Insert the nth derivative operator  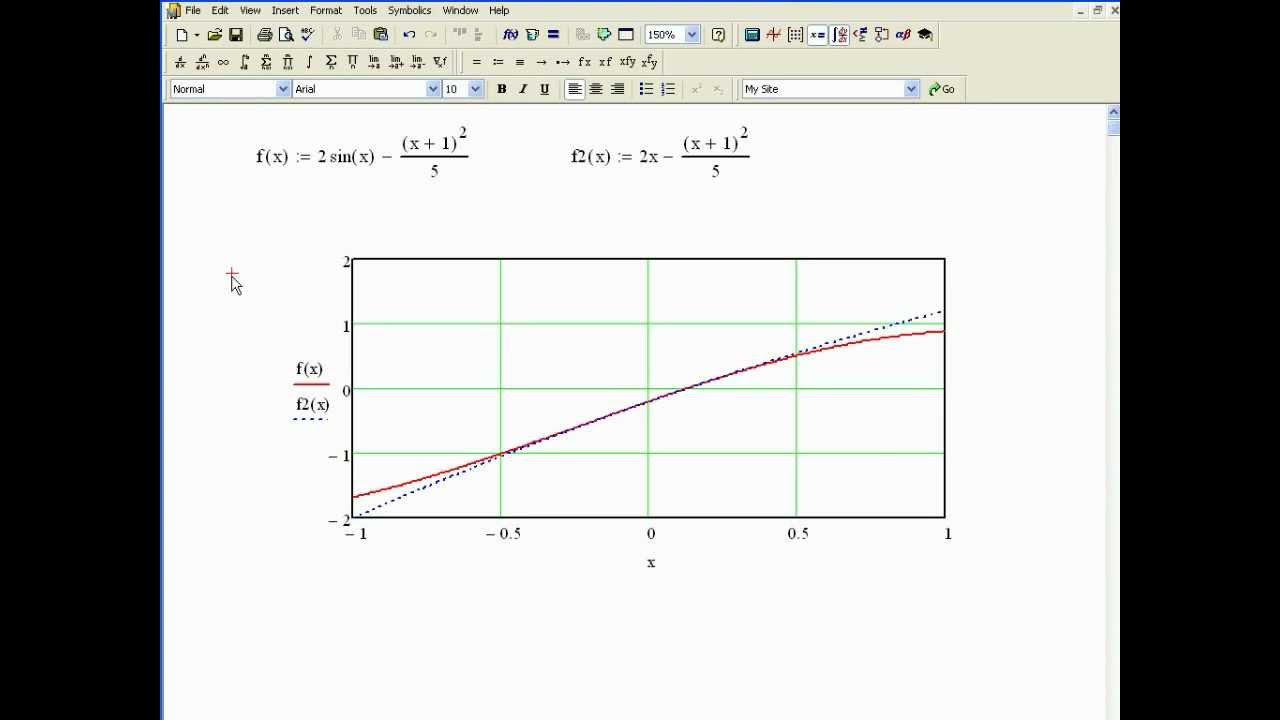click(x=202, y=62)
